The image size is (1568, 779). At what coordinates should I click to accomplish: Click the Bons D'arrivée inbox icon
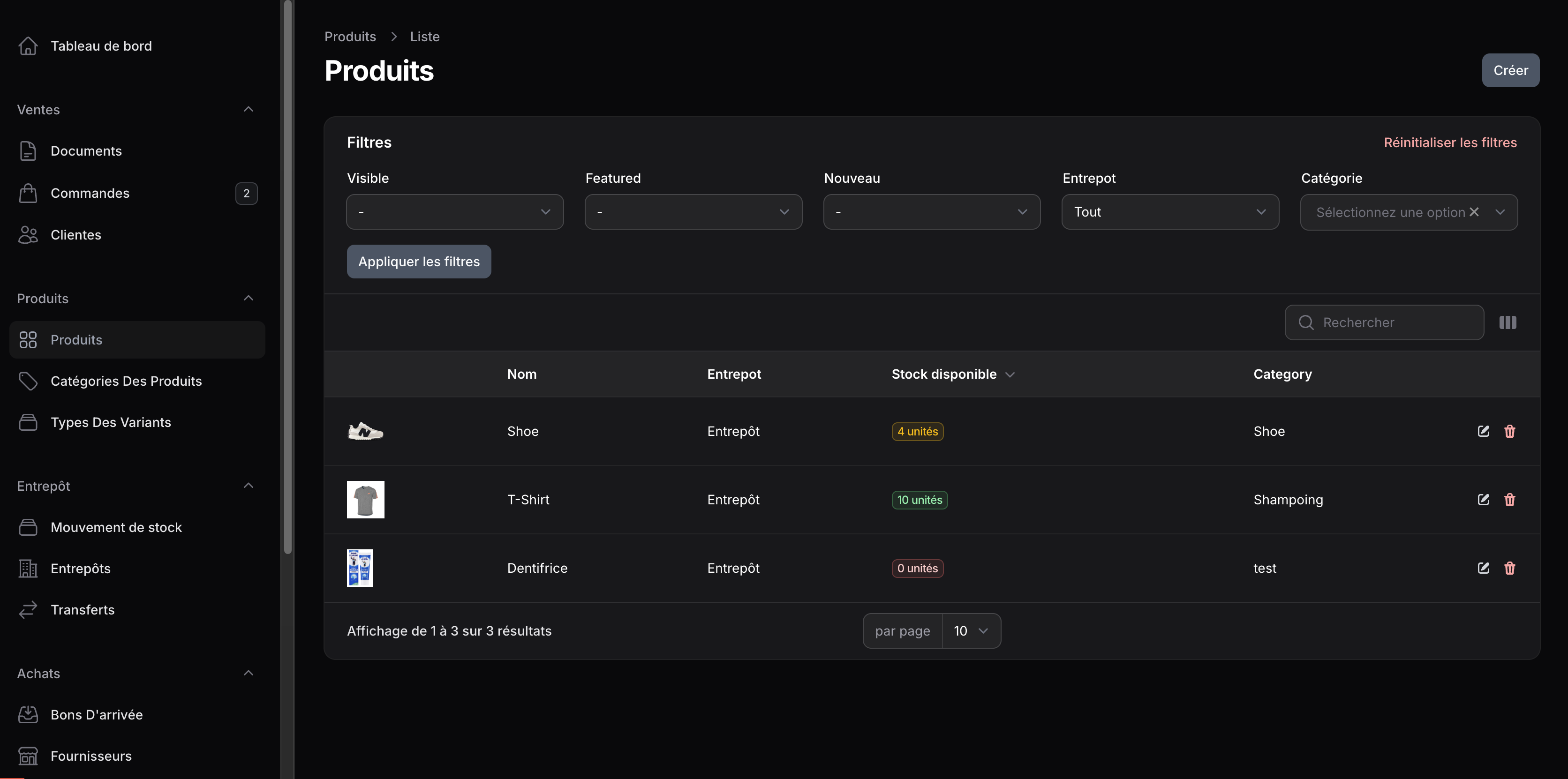click(x=28, y=714)
